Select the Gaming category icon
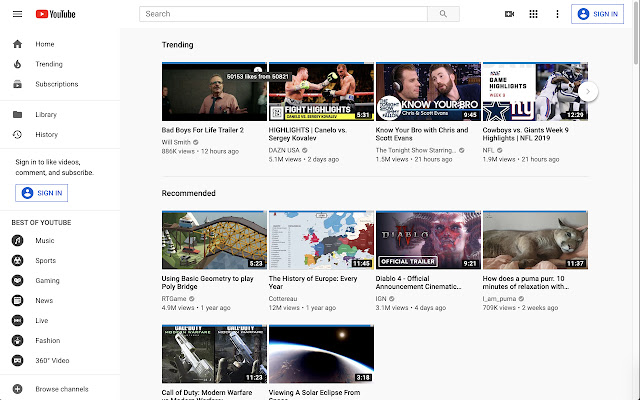This screenshot has width=640, height=400. [17, 281]
